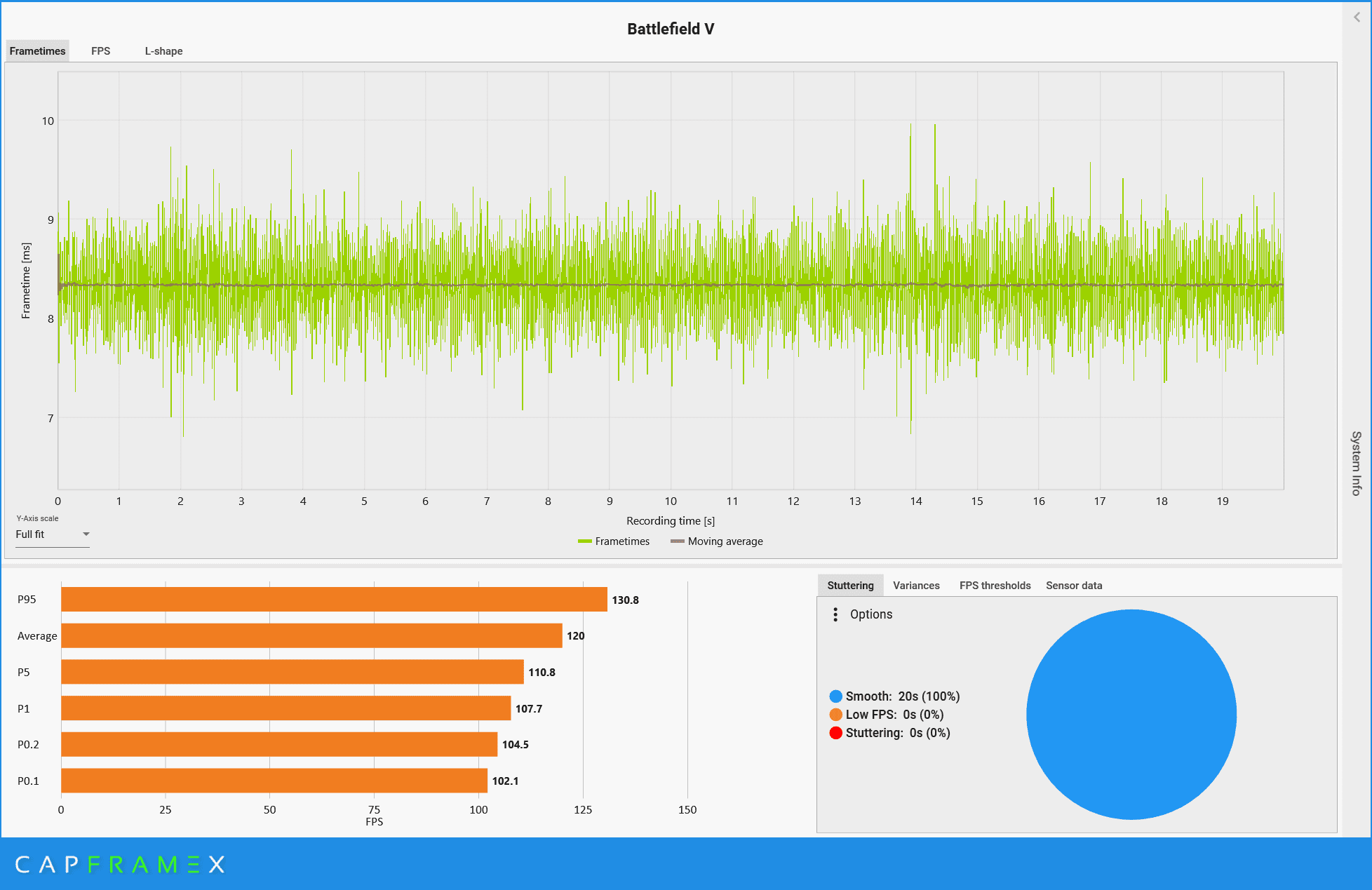Click the 104.5 value label
The height and width of the screenshot is (890, 1372).
[516, 745]
